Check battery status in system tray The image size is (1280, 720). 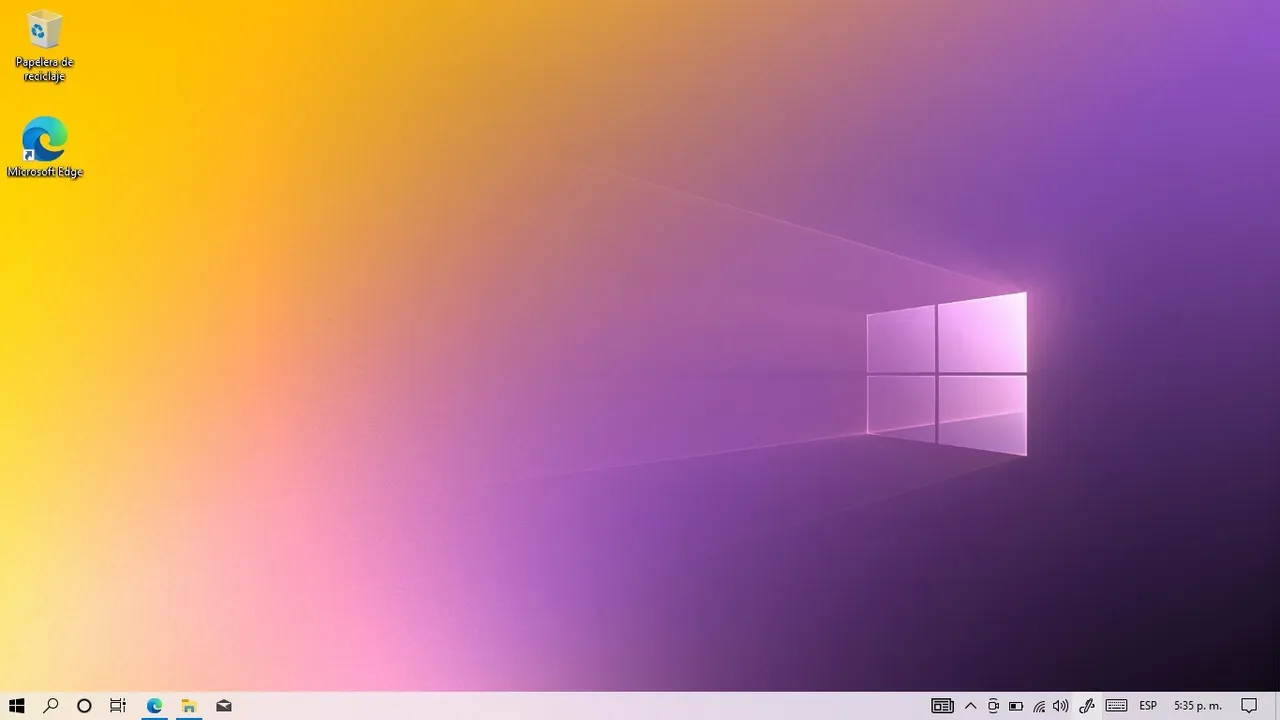[1016, 706]
